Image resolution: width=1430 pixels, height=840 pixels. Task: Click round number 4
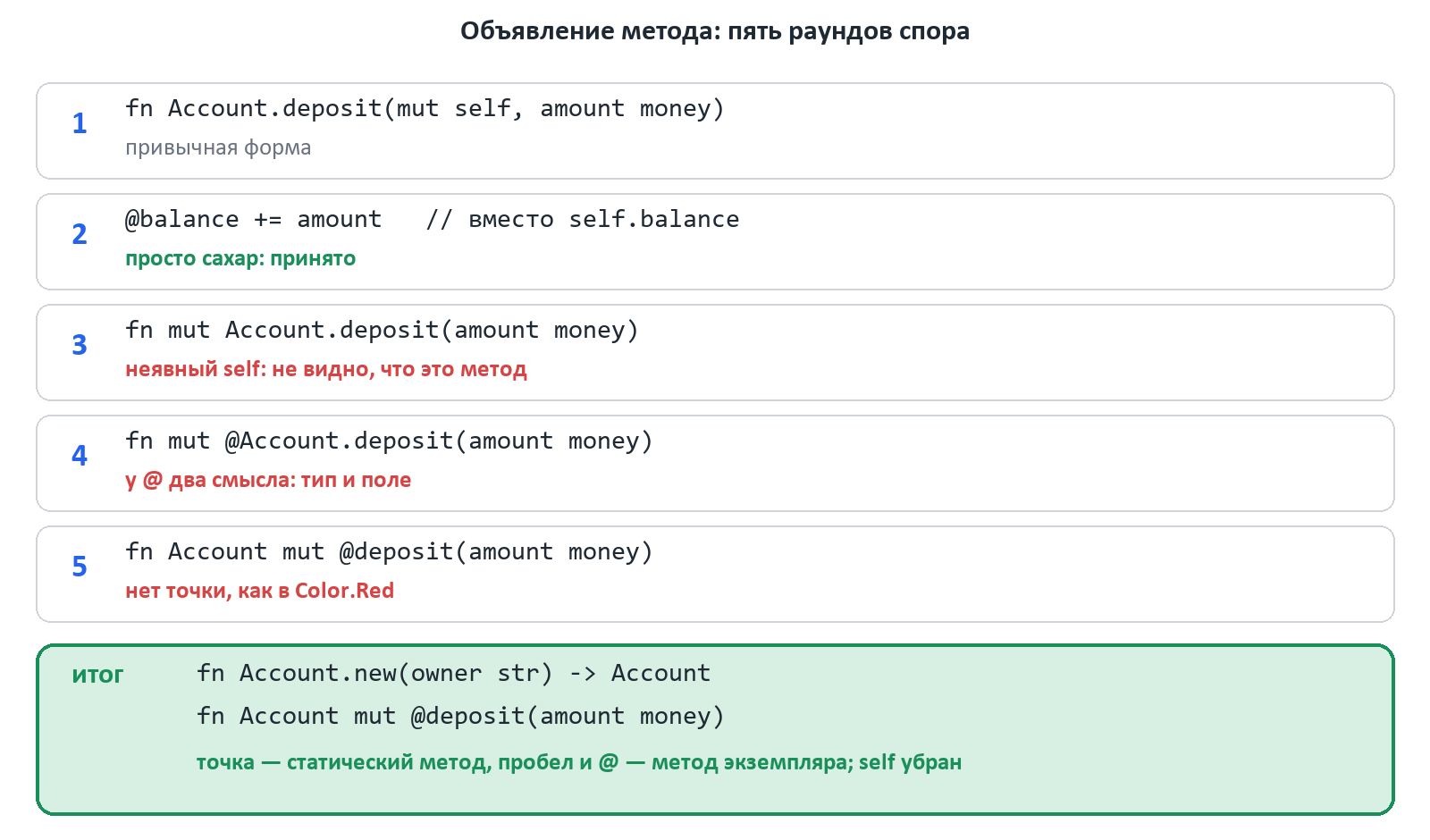pyautogui.click(x=80, y=456)
